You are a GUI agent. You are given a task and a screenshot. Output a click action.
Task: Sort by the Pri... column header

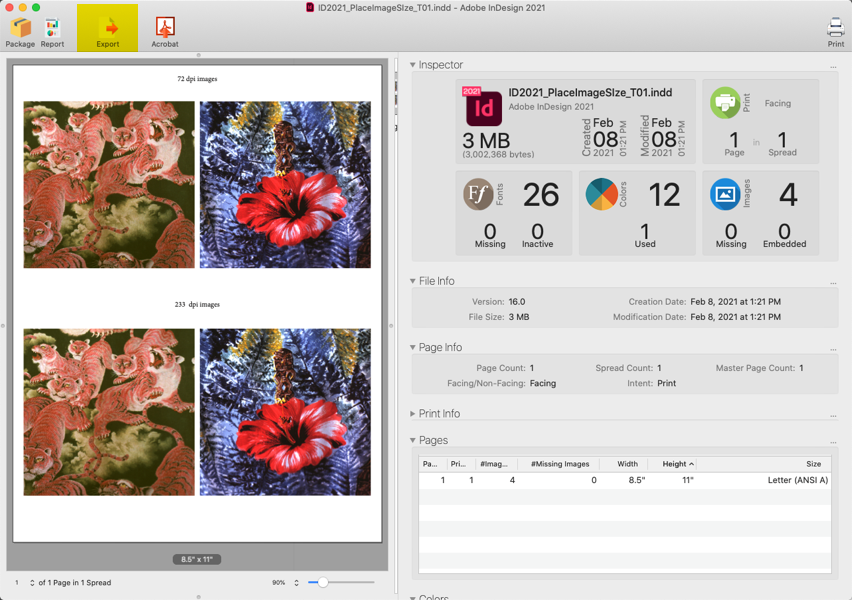[461, 464]
